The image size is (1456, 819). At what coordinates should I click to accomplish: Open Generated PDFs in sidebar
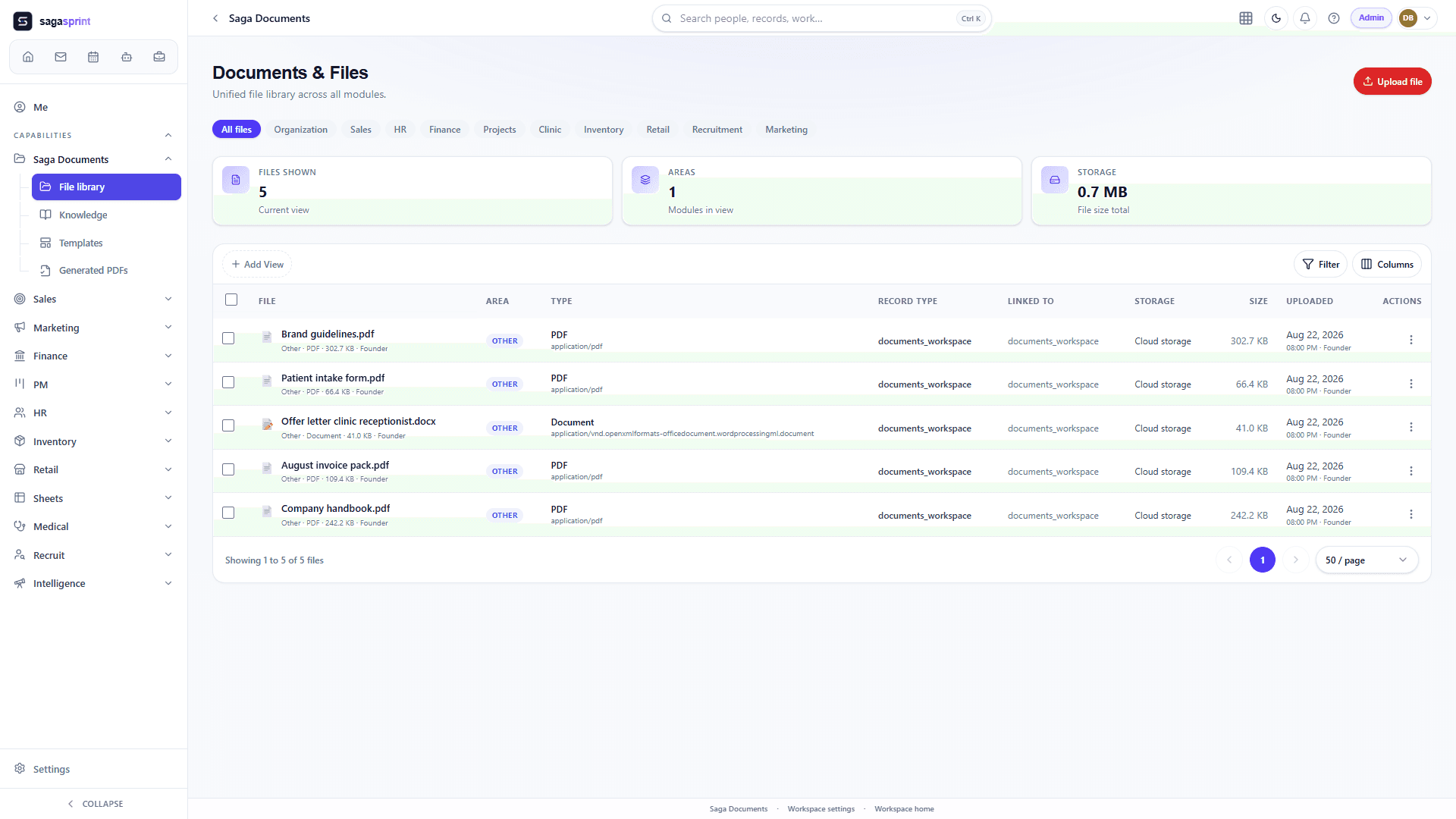click(x=106, y=270)
